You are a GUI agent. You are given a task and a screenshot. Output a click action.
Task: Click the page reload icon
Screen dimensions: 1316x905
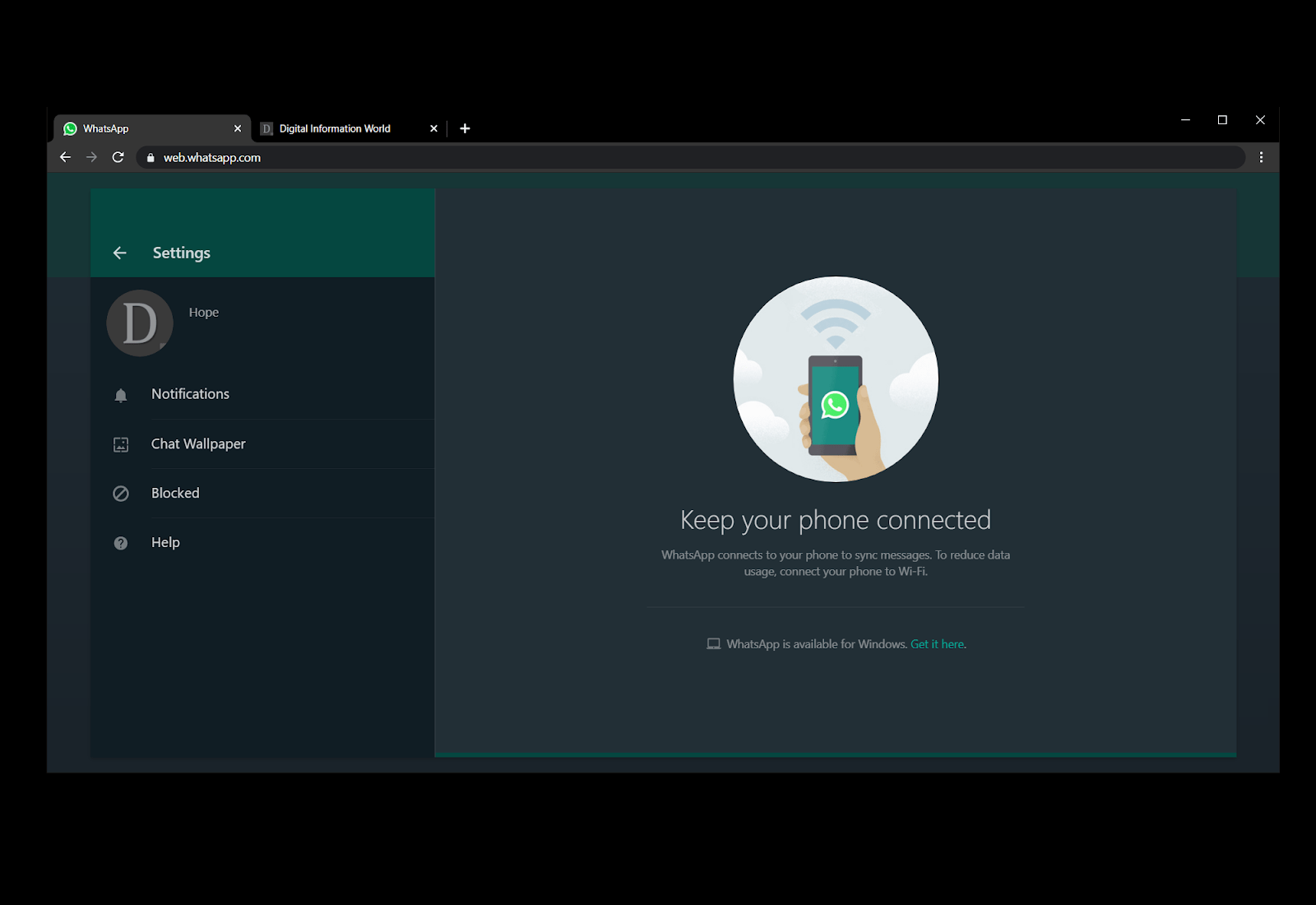(x=118, y=157)
